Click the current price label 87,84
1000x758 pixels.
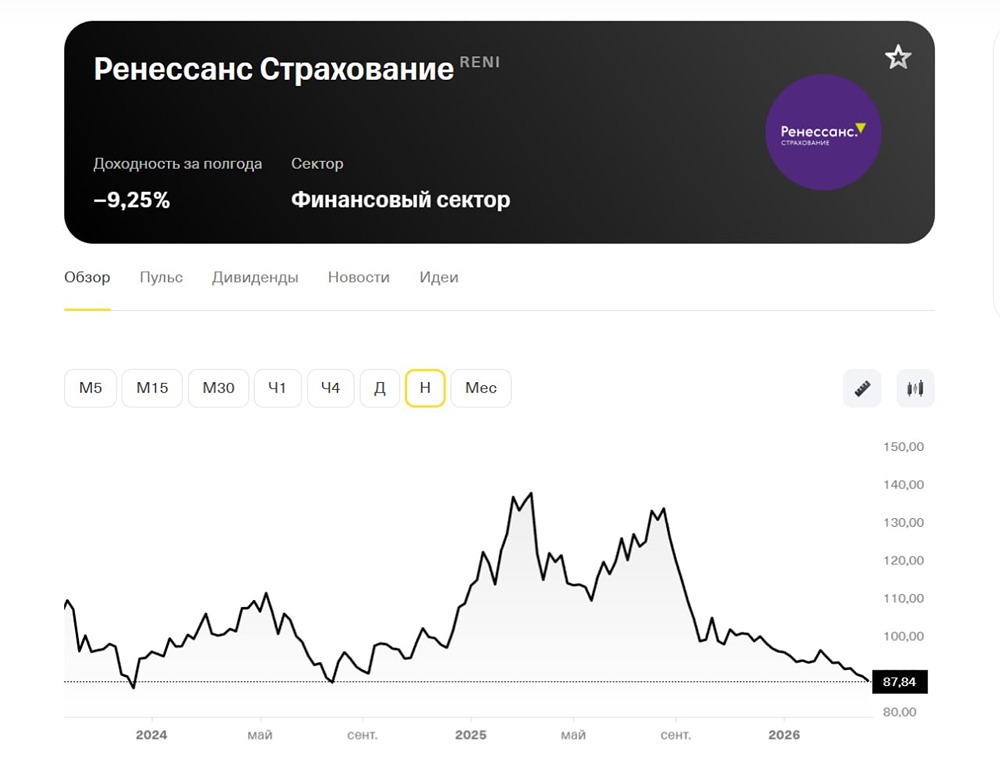tap(898, 681)
